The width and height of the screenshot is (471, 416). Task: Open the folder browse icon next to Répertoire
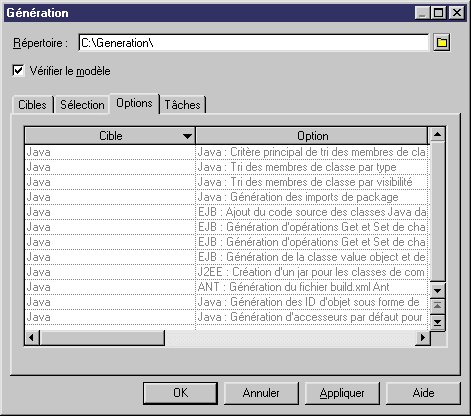pyautogui.click(x=442, y=43)
